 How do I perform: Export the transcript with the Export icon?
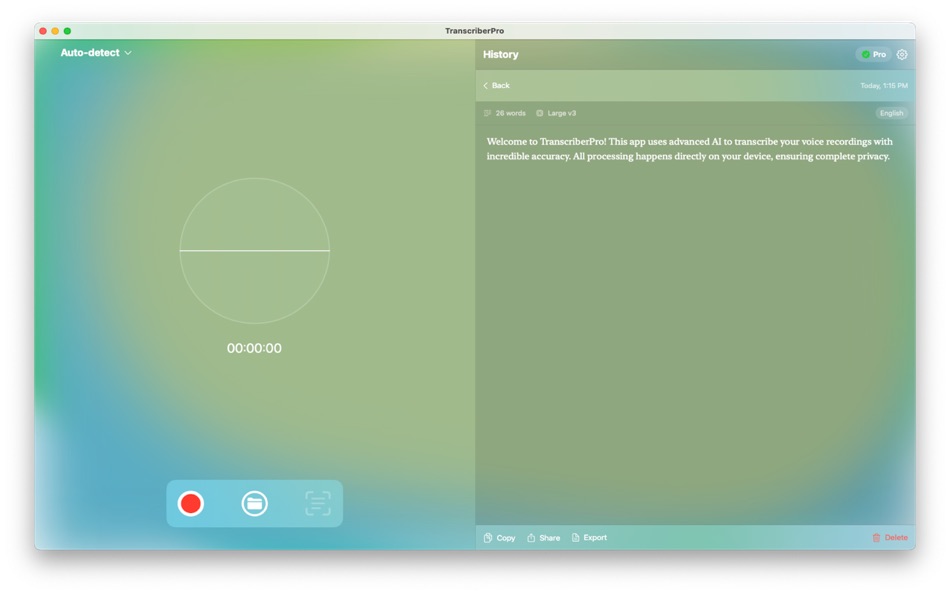(x=588, y=537)
